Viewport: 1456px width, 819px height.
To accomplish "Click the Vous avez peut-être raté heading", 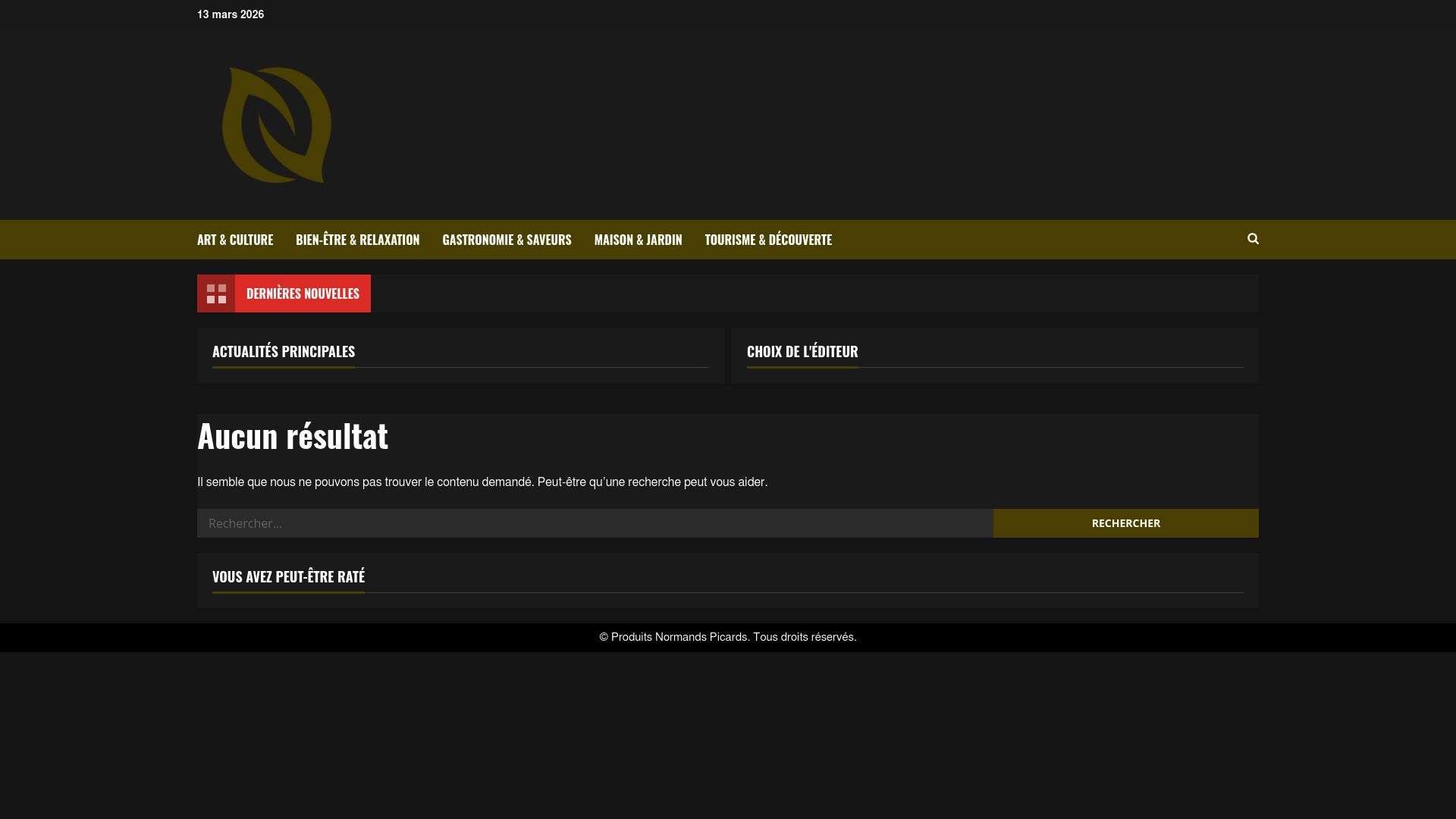I will click(x=288, y=576).
